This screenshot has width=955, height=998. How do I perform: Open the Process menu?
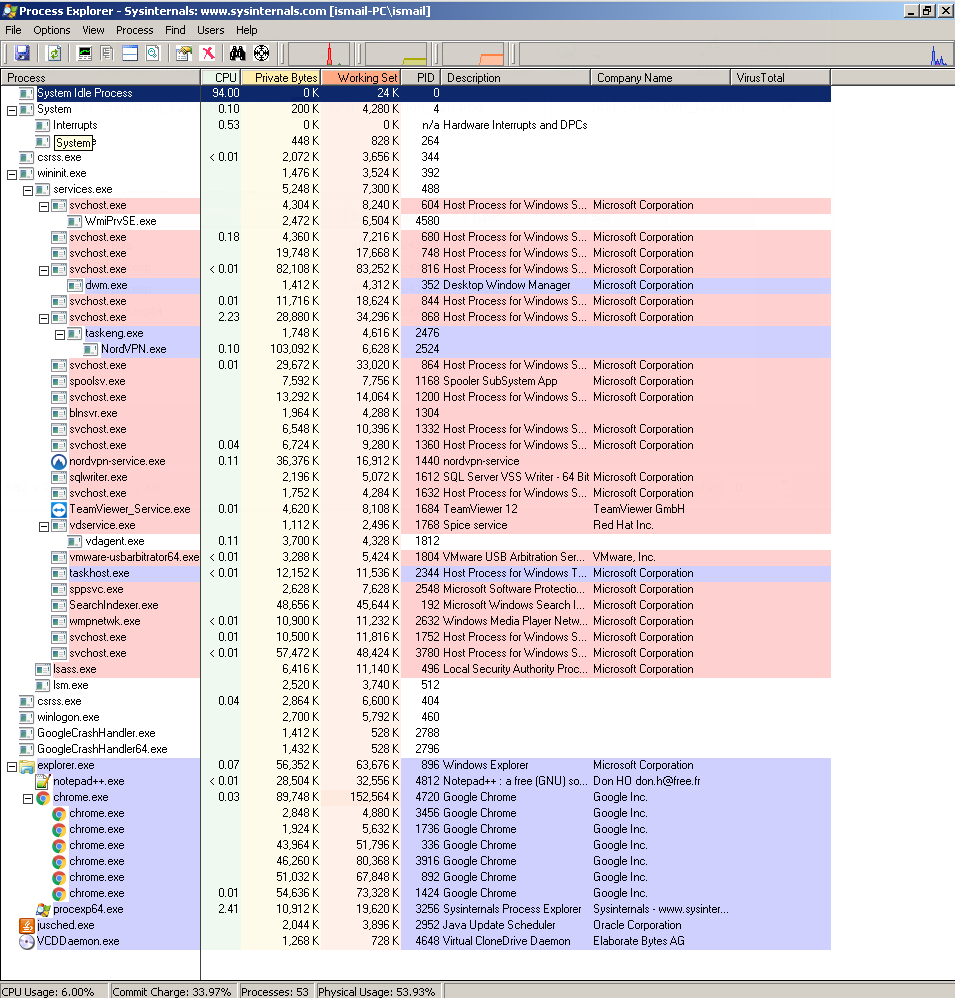tap(134, 30)
